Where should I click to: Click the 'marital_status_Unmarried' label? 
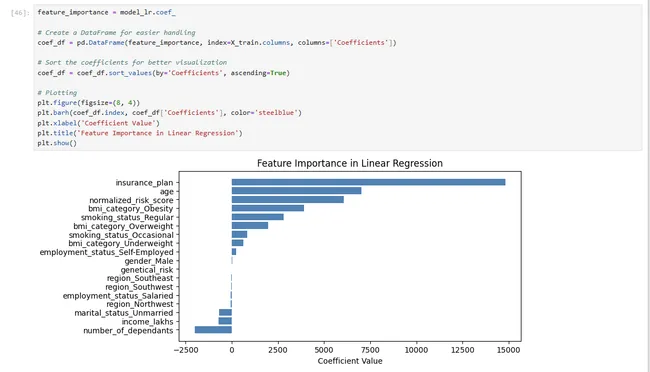pos(124,313)
